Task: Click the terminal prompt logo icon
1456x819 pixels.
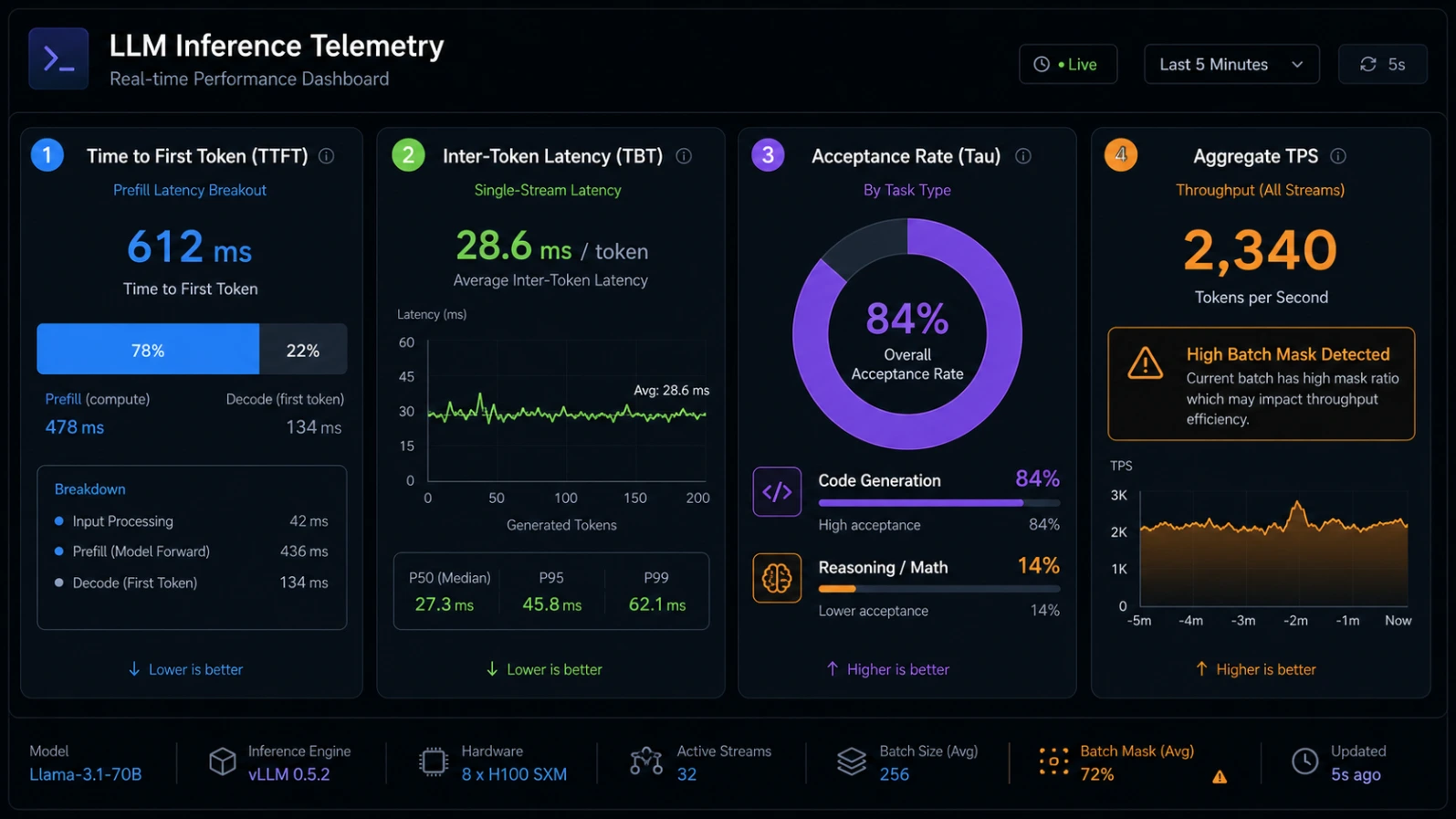Action: coord(58,59)
